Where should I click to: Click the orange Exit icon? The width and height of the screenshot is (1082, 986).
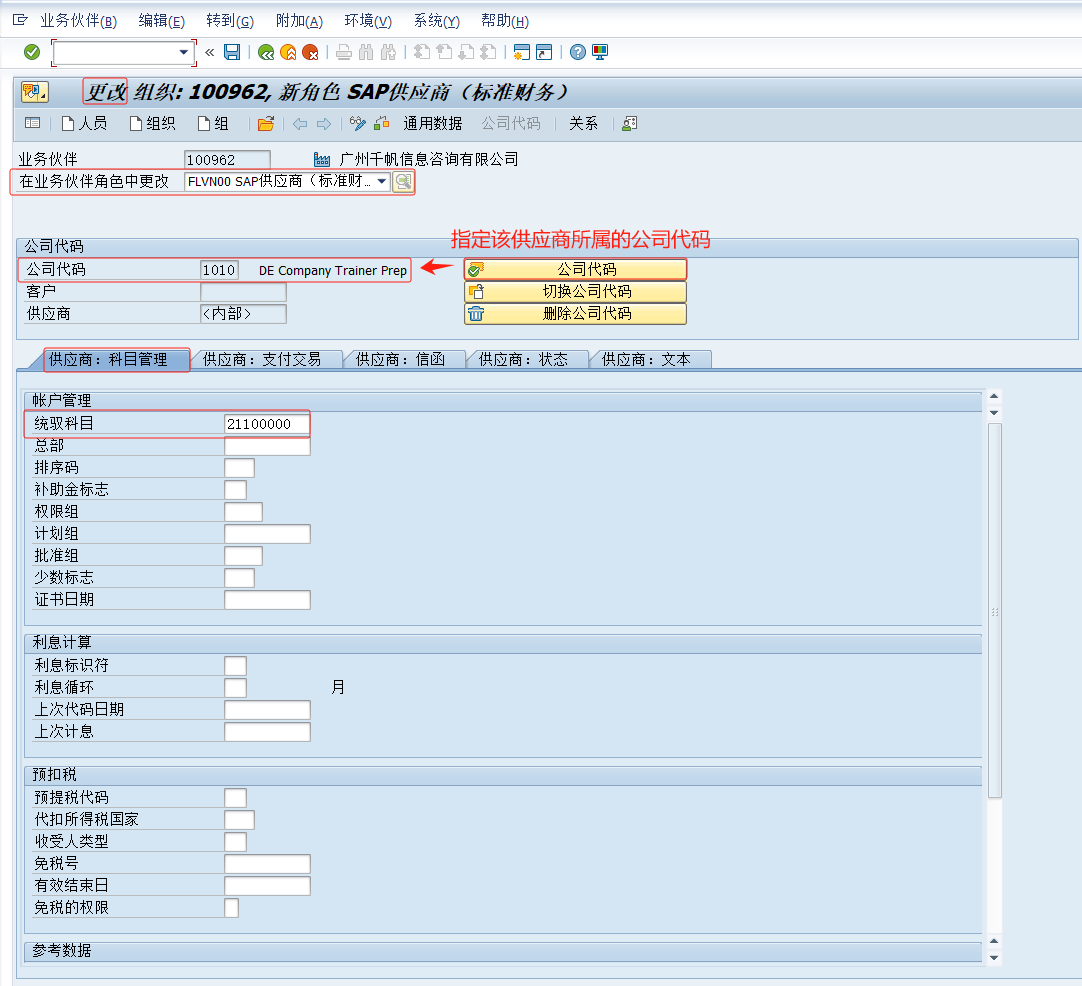288,52
